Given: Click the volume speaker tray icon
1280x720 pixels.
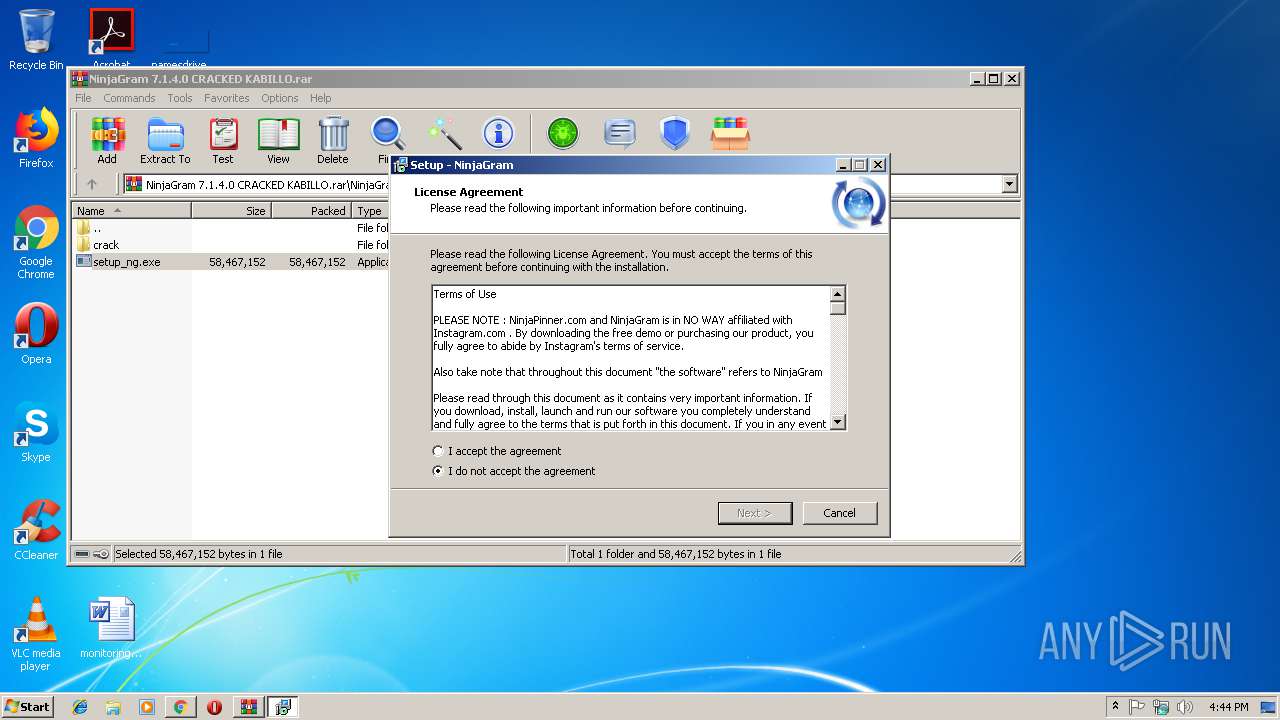Looking at the screenshot, I should (1184, 707).
